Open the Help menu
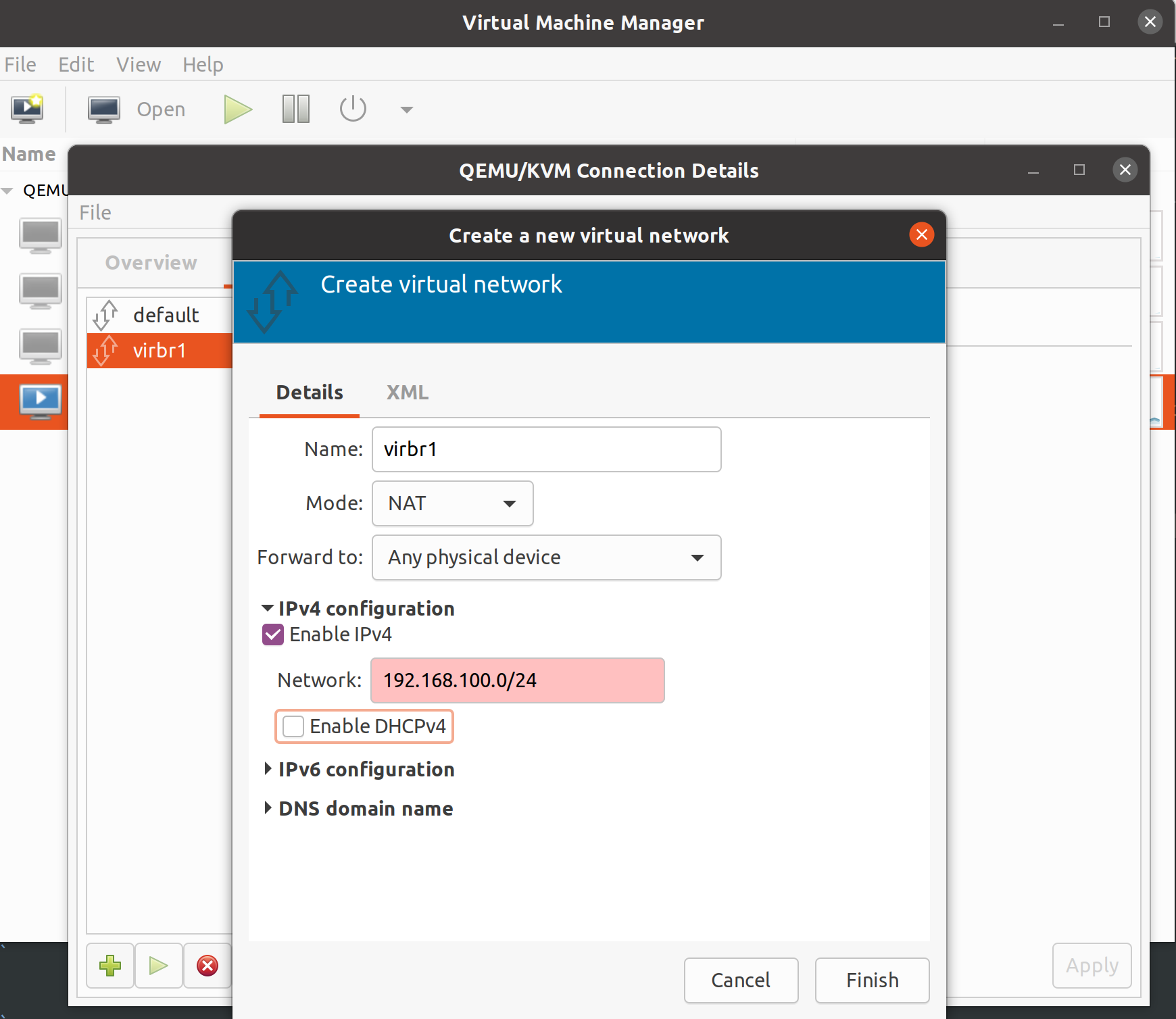Image resolution: width=1176 pixels, height=1019 pixels. [203, 65]
